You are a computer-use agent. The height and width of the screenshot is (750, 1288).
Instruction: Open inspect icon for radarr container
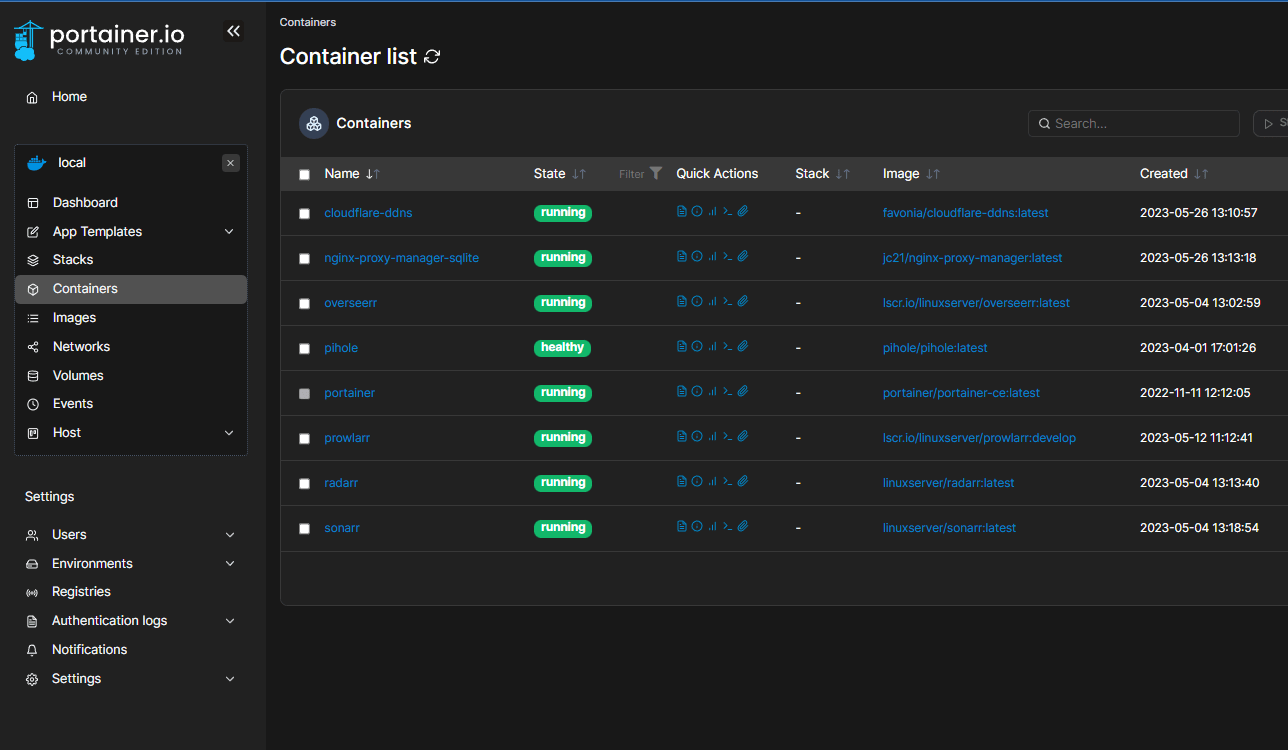(x=697, y=482)
